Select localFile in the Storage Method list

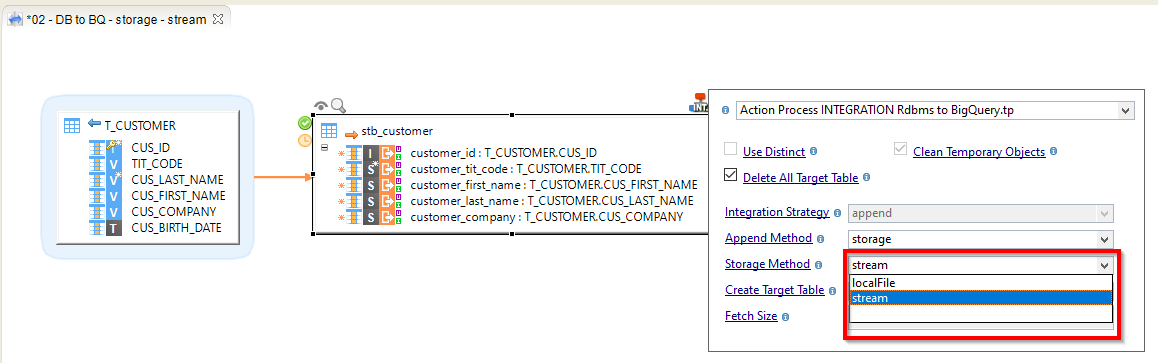[x=980, y=283]
